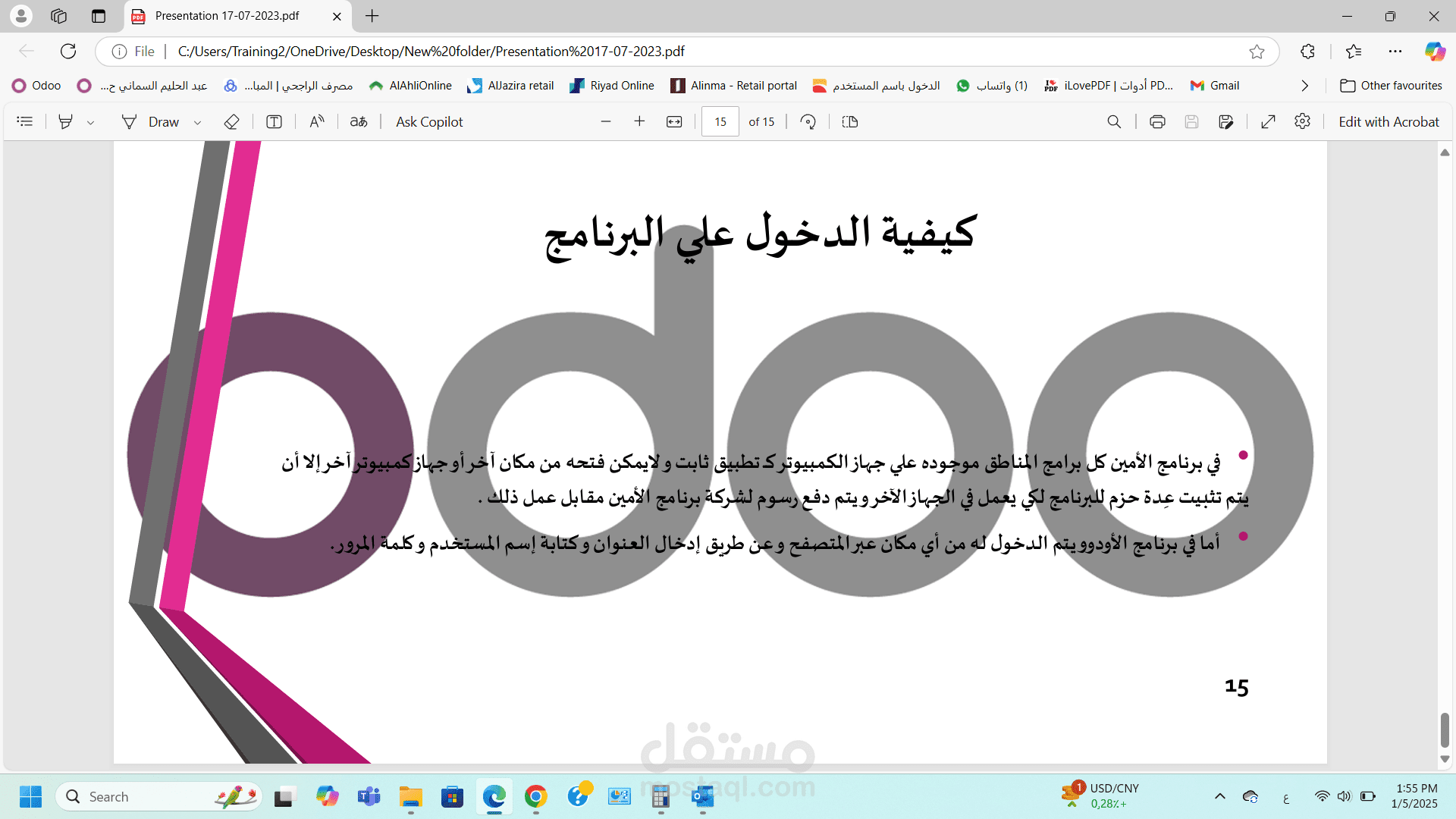Viewport: 1456px width, 819px height.
Task: Enter full screen mode icon
Action: coord(1268,121)
